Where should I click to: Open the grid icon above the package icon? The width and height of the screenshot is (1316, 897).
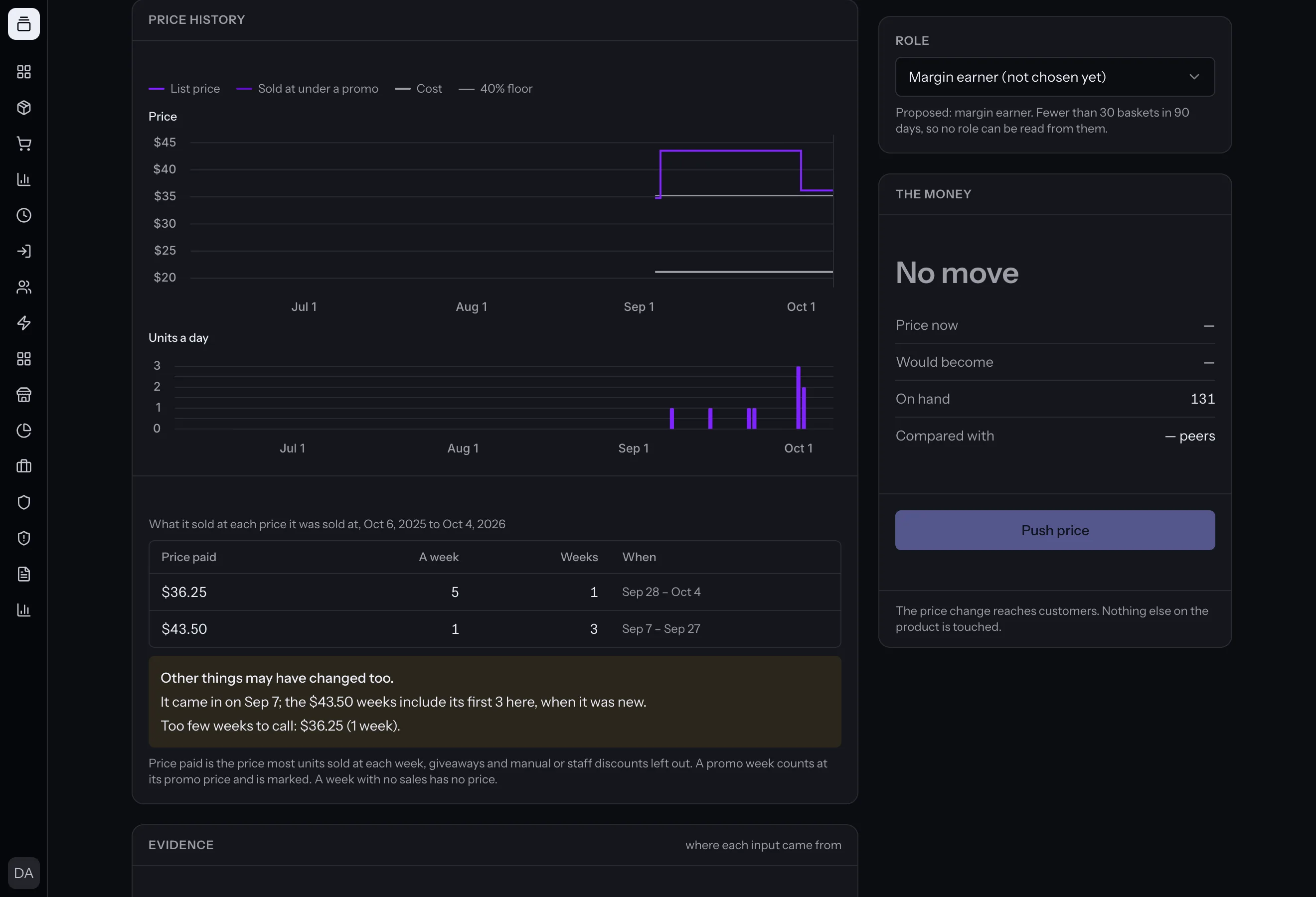pyautogui.click(x=24, y=72)
